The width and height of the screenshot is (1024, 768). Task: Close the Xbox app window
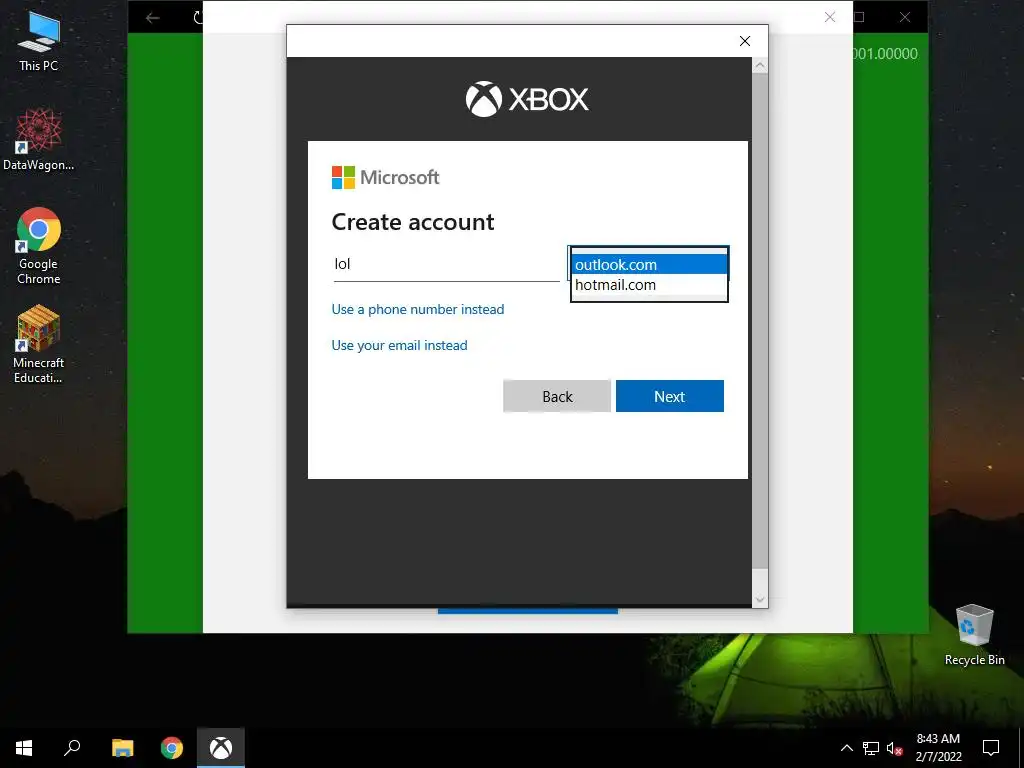pos(905,18)
